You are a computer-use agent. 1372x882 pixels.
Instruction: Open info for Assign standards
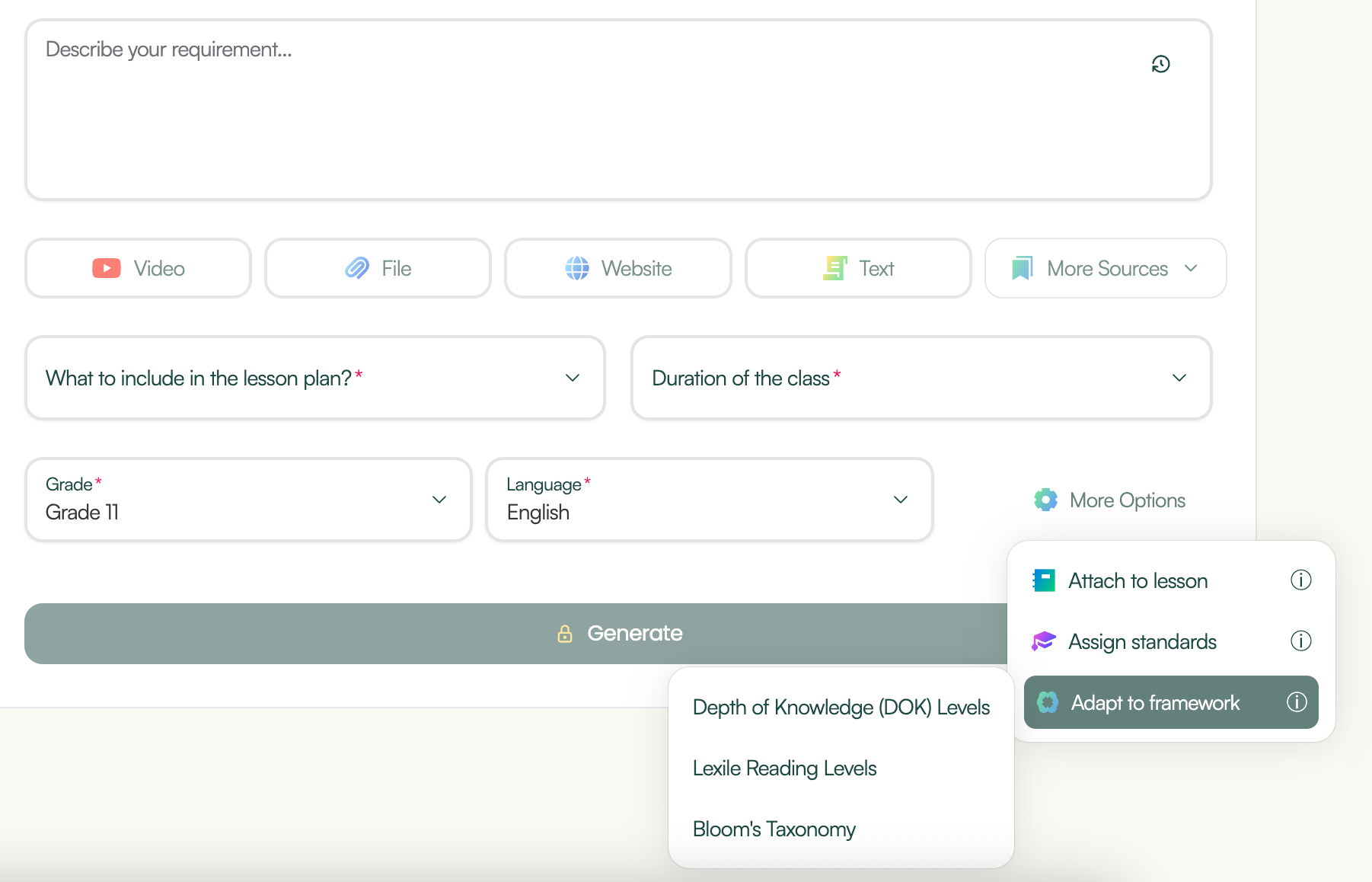1301,641
